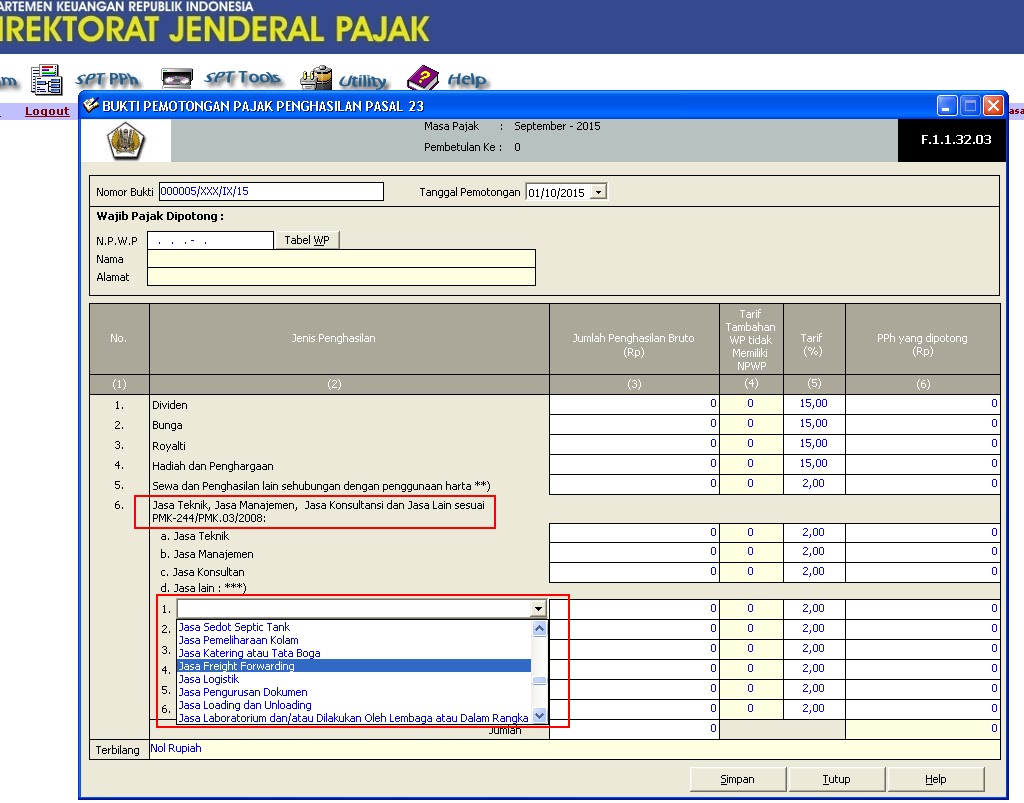Viewport: 1024px width, 803px height.
Task: Click Hadiah dan Penghargaan bruto cell
Action: click(634, 464)
